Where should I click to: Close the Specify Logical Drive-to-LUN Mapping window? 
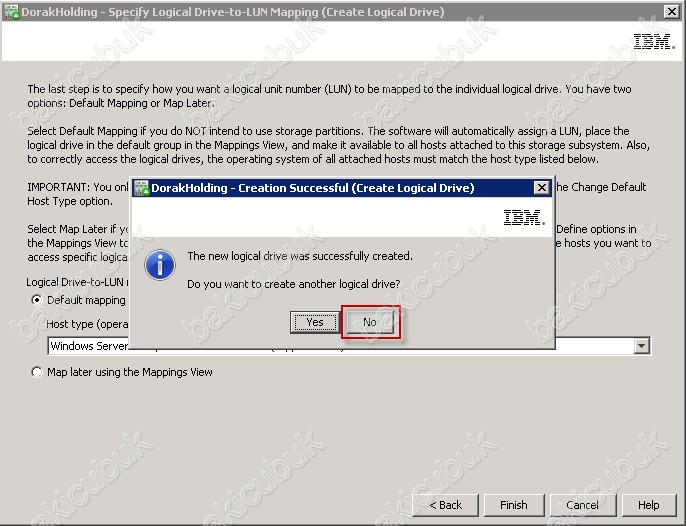tap(672, 11)
